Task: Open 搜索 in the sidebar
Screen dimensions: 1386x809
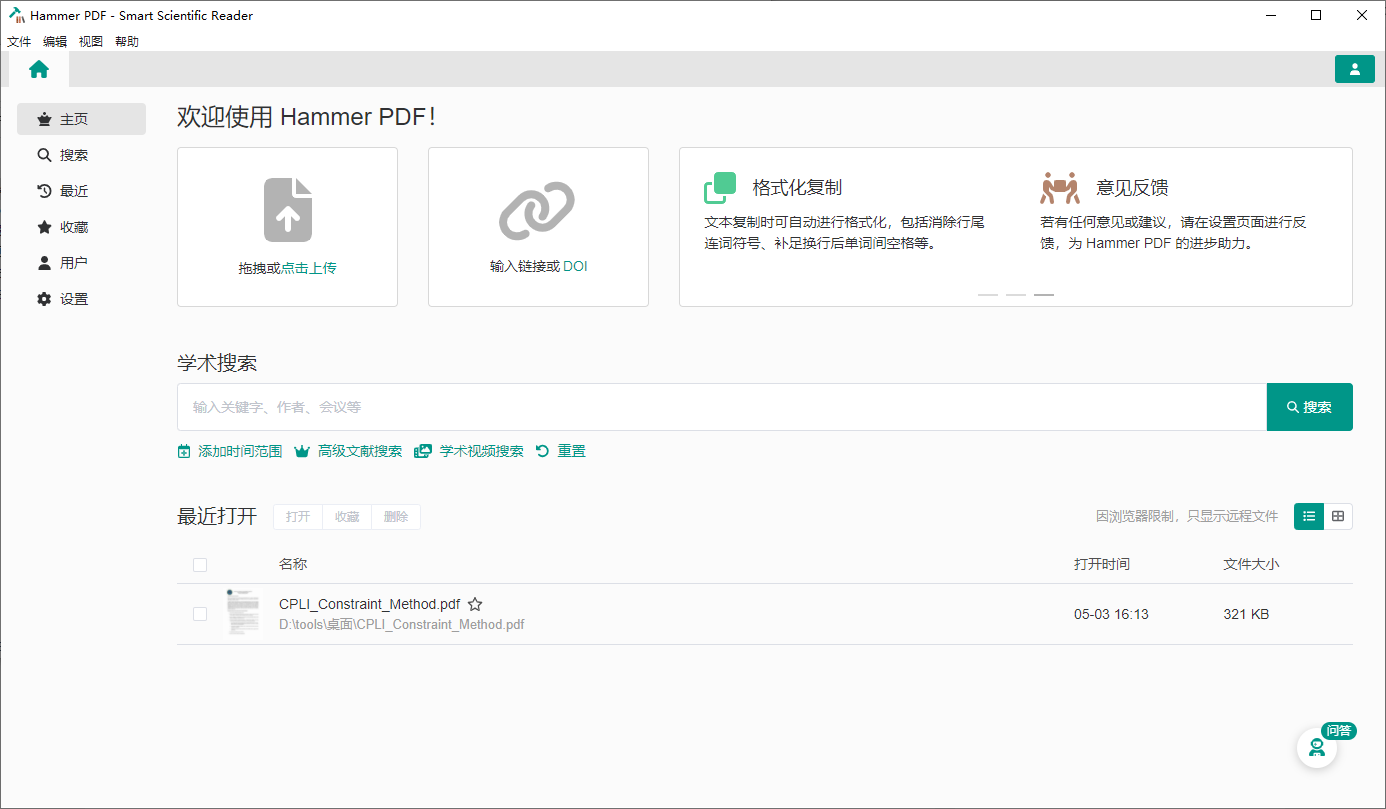Action: (81, 155)
